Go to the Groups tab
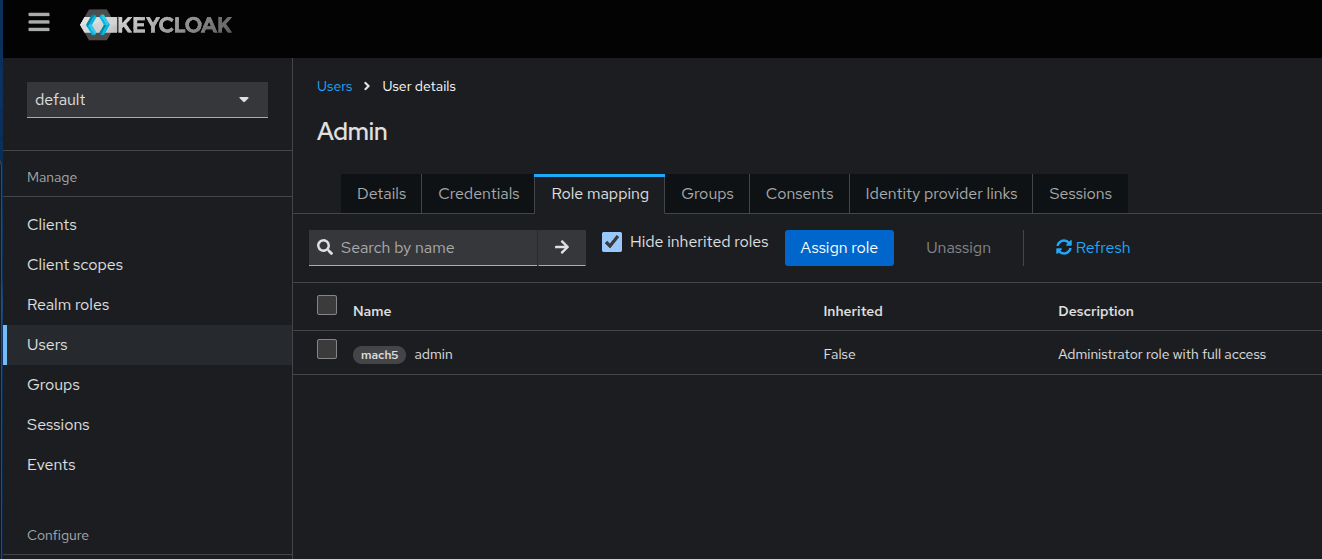Screen dimensions: 1322x559 coord(707,194)
